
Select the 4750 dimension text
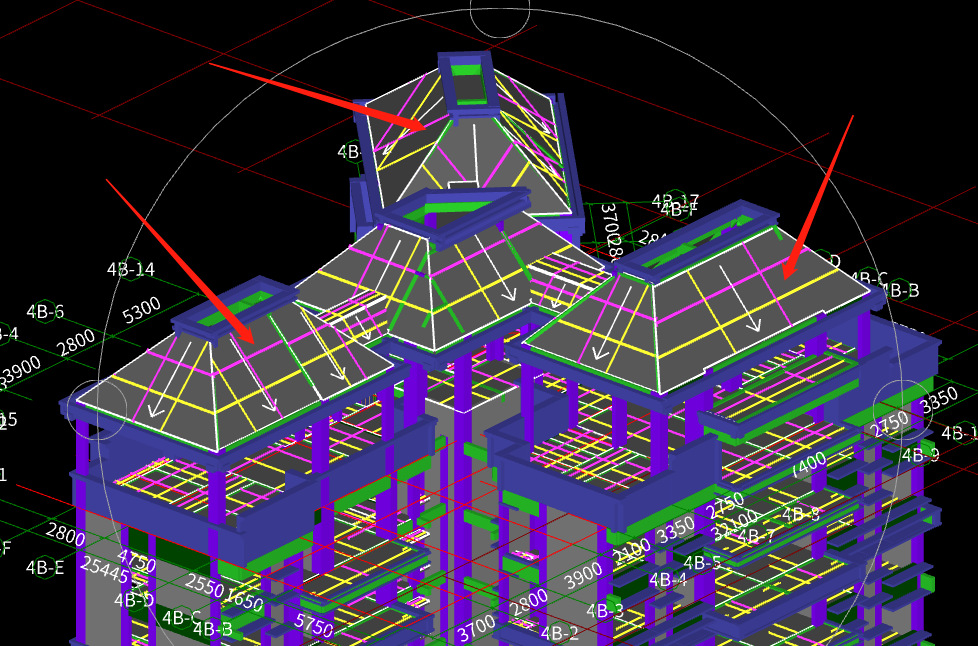point(136,560)
